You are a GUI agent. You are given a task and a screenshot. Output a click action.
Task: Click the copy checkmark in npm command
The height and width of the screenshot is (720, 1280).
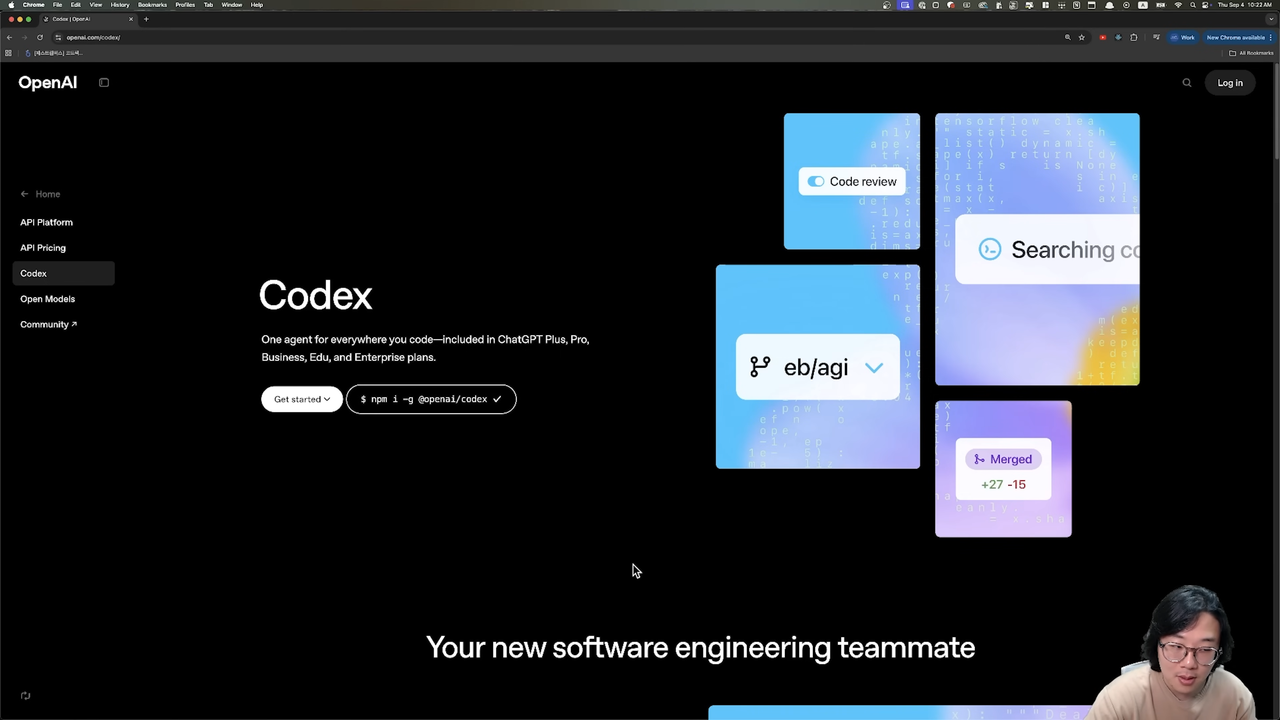497,399
